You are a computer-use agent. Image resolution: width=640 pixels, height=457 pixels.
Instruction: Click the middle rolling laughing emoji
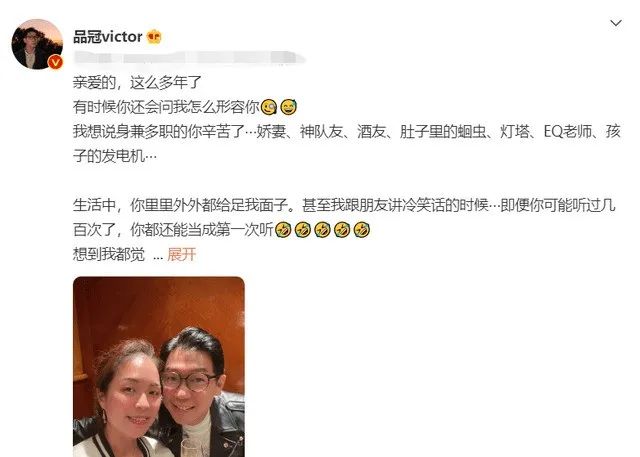[x=322, y=230]
